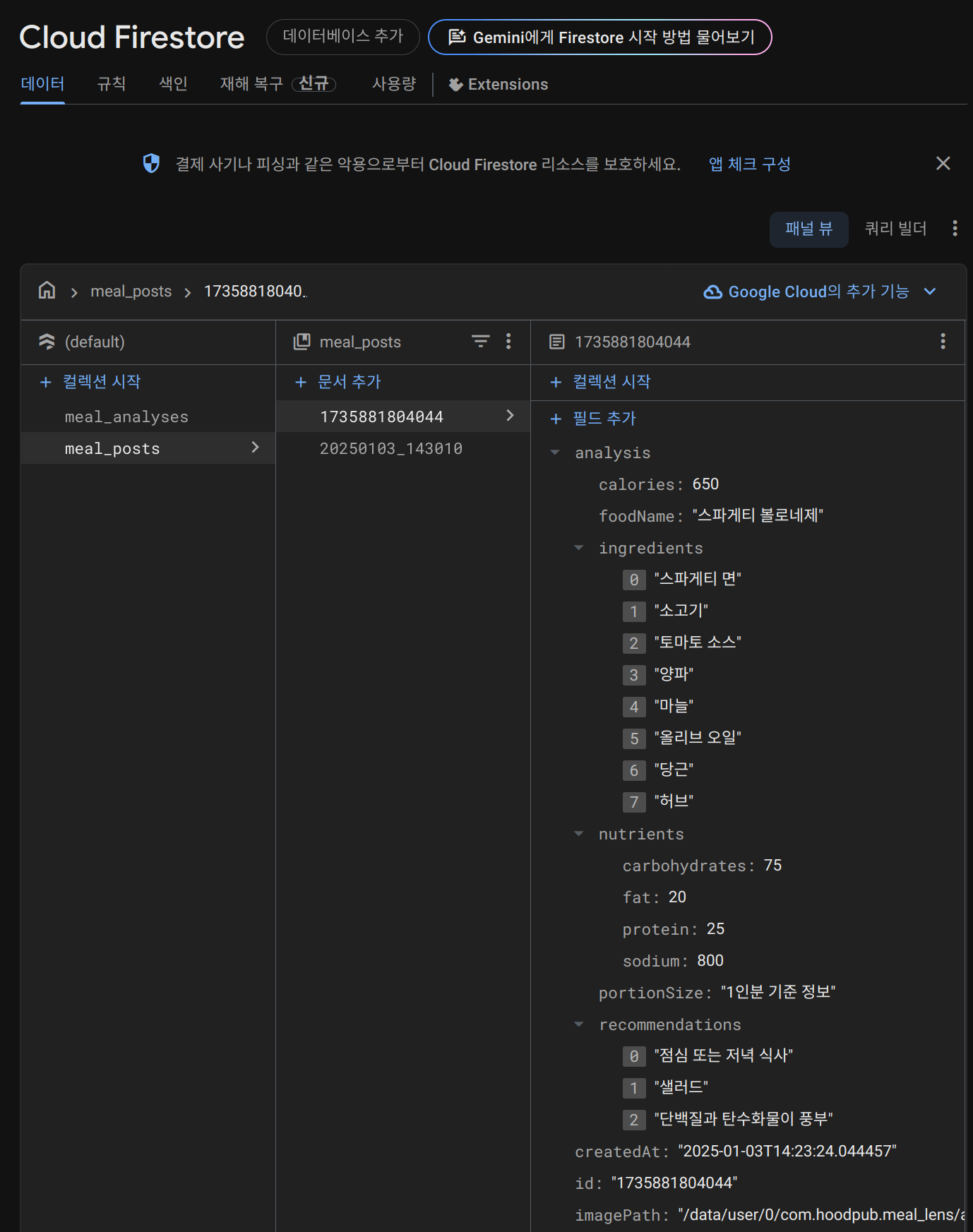Switch to the 규칙 tab

tap(111, 84)
